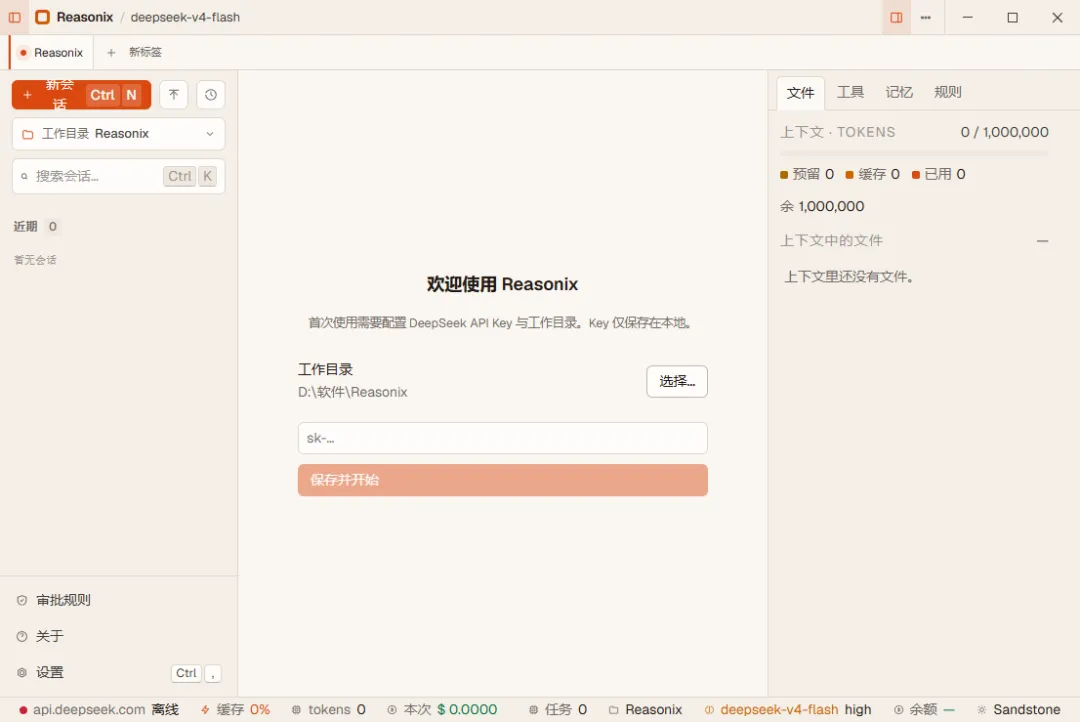The image size is (1080, 722).
Task: Click the Reasonix logo in title bar
Action: click(43, 17)
